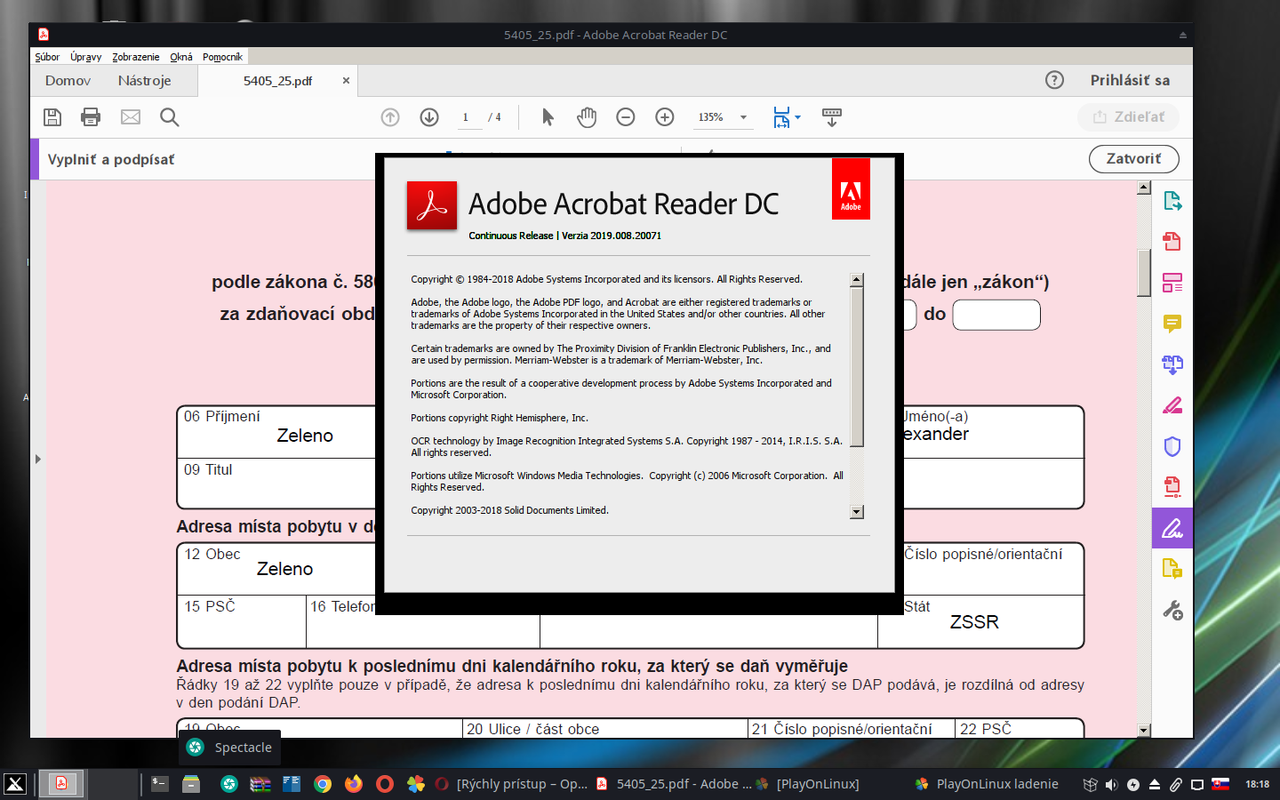Click the Prihlásiť sa sign-in link
1280x800 pixels.
pyautogui.click(x=1130, y=80)
